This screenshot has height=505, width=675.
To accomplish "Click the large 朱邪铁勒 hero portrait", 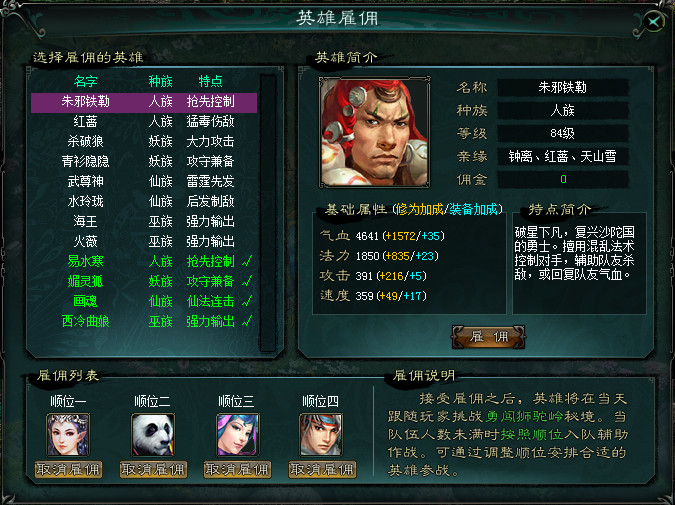I will point(374,133).
